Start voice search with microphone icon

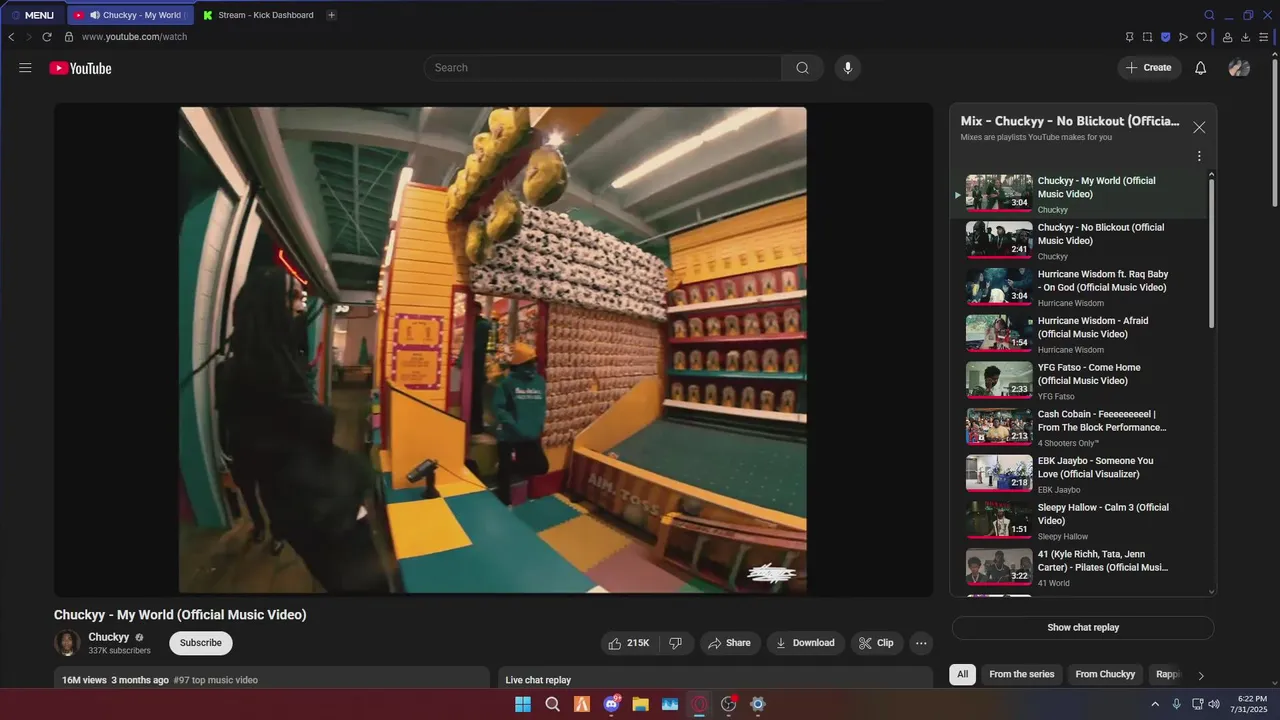[848, 68]
